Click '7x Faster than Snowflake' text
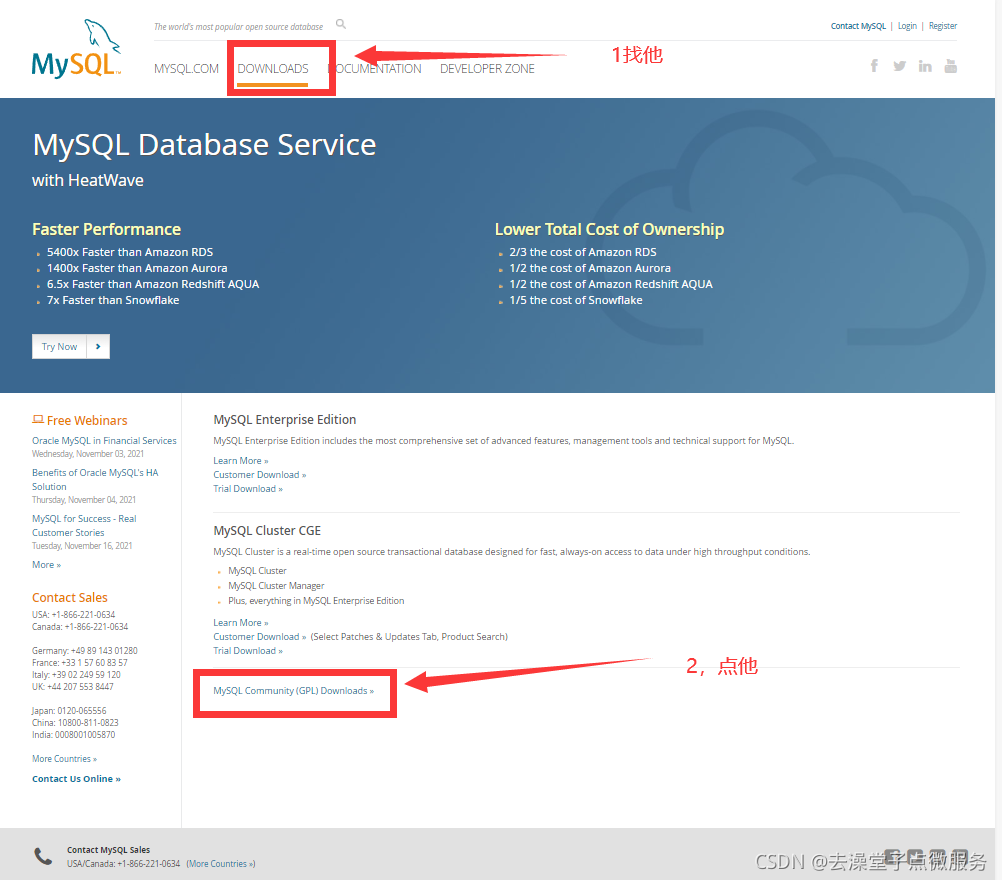The width and height of the screenshot is (1002, 880). click(x=113, y=300)
